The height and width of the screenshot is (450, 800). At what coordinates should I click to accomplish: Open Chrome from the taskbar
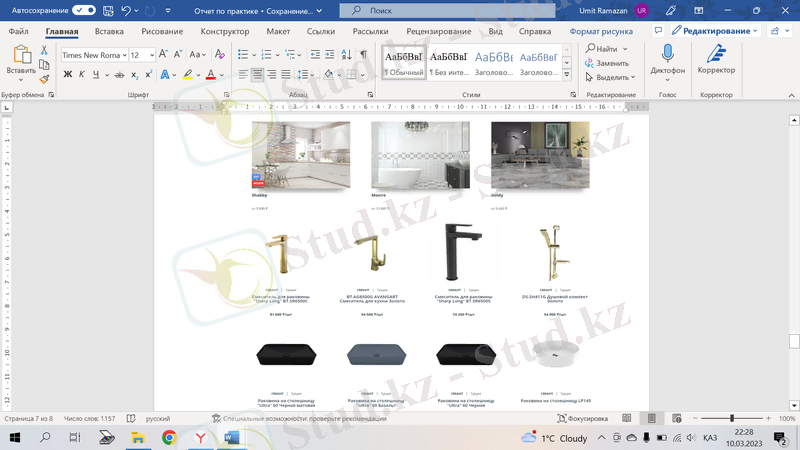[x=169, y=438]
